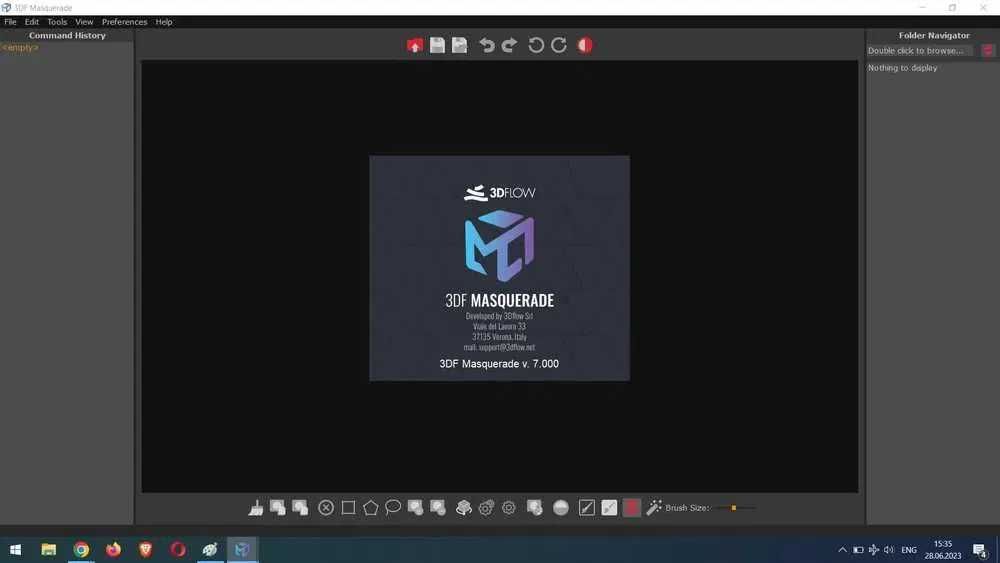Adjust the Brush Size slider
The image size is (1000, 563).
[x=734, y=508]
